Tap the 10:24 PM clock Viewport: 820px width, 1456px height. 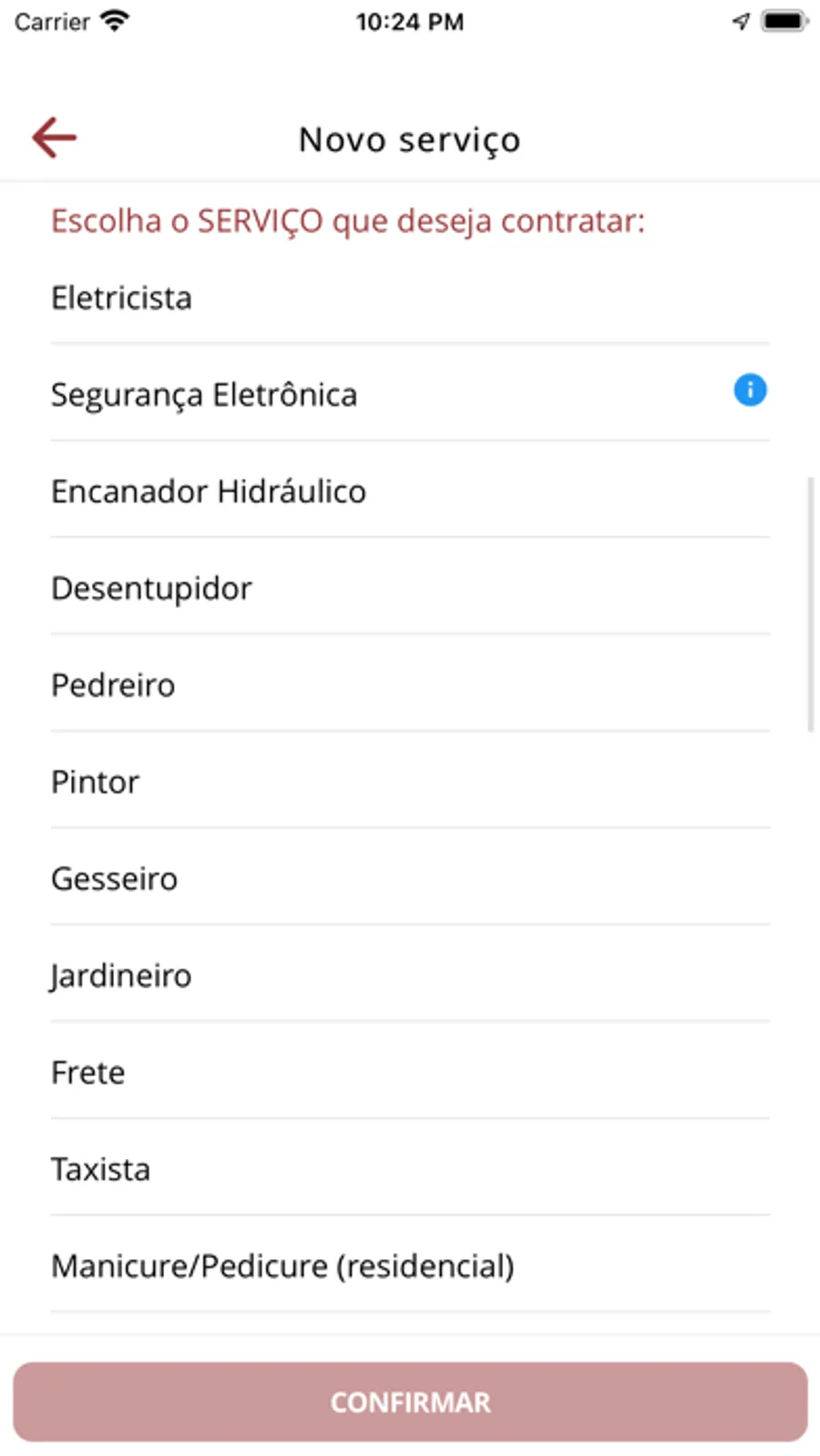[409, 21]
